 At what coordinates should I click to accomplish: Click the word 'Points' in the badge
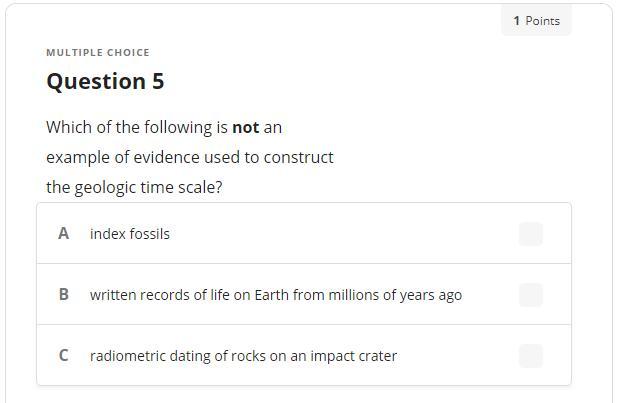542,21
